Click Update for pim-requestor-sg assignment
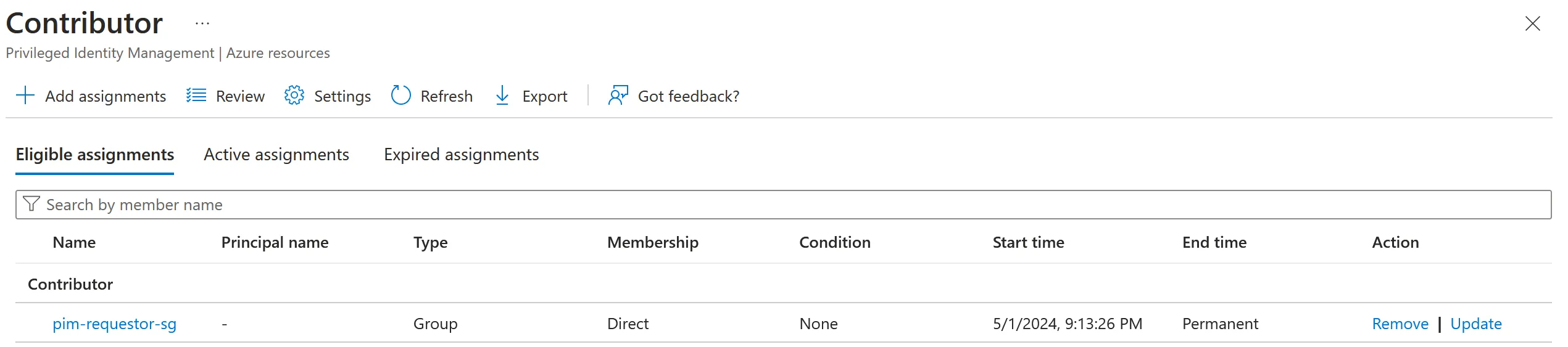 click(1475, 324)
